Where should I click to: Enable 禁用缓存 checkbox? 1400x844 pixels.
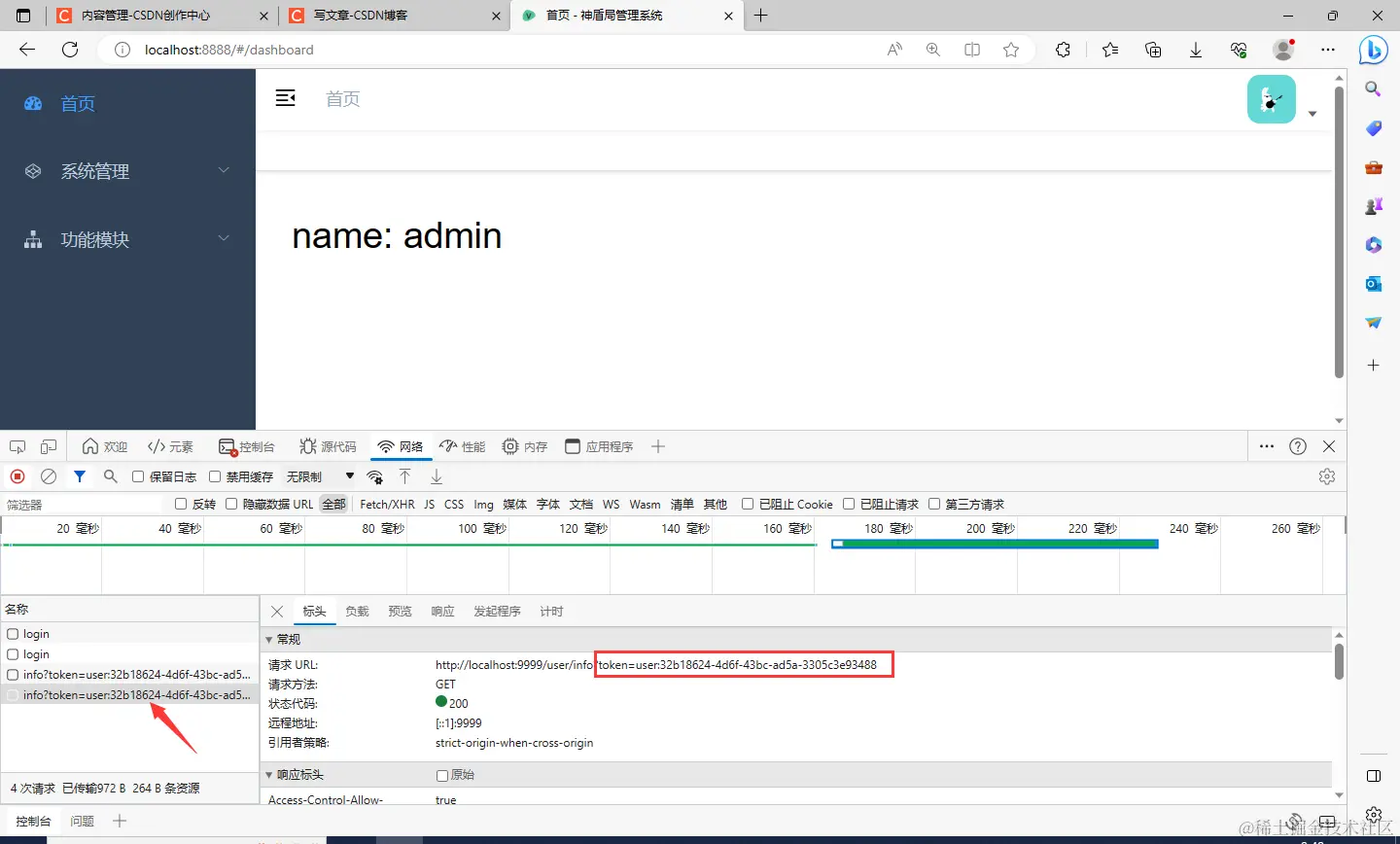point(215,476)
